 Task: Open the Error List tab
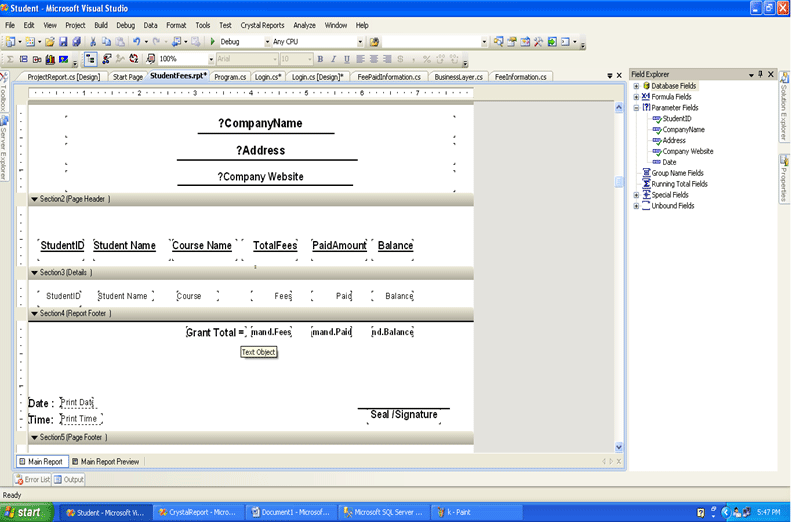click(x=33, y=480)
